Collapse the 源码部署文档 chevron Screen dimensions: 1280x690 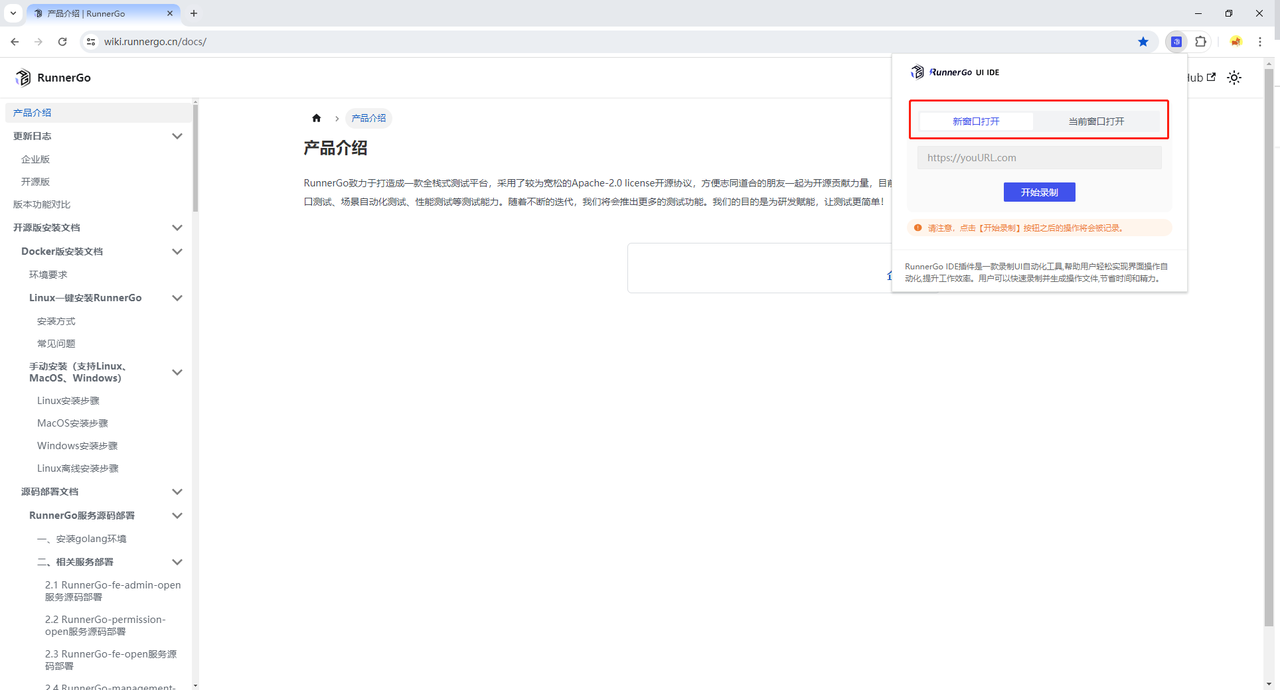pyautogui.click(x=177, y=492)
